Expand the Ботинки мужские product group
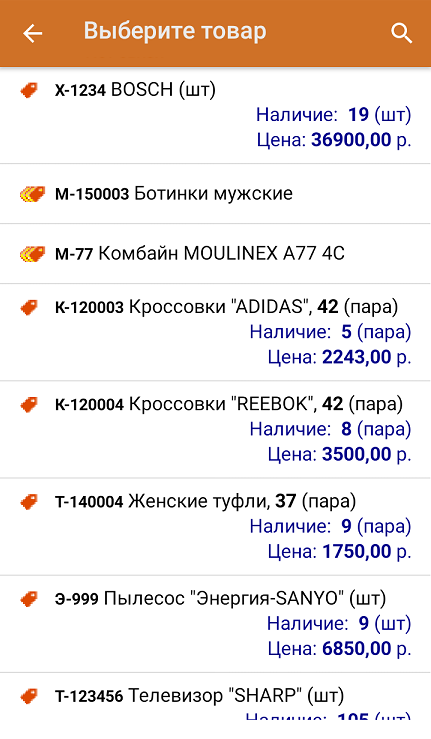 (216, 194)
